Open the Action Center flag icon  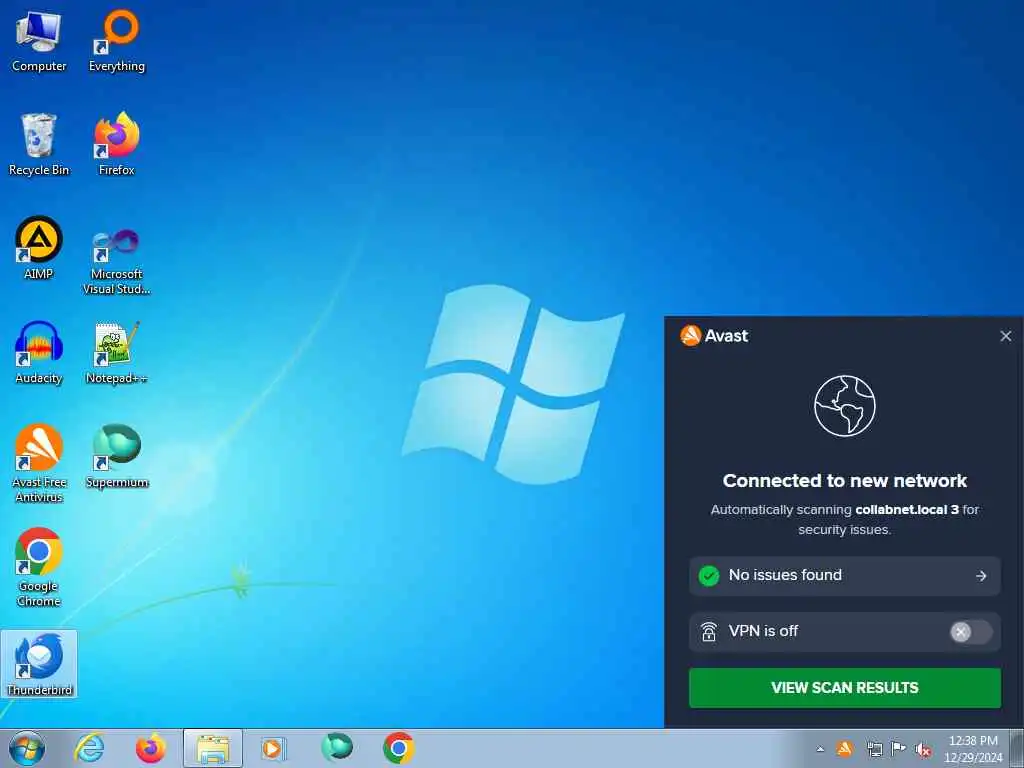point(899,749)
